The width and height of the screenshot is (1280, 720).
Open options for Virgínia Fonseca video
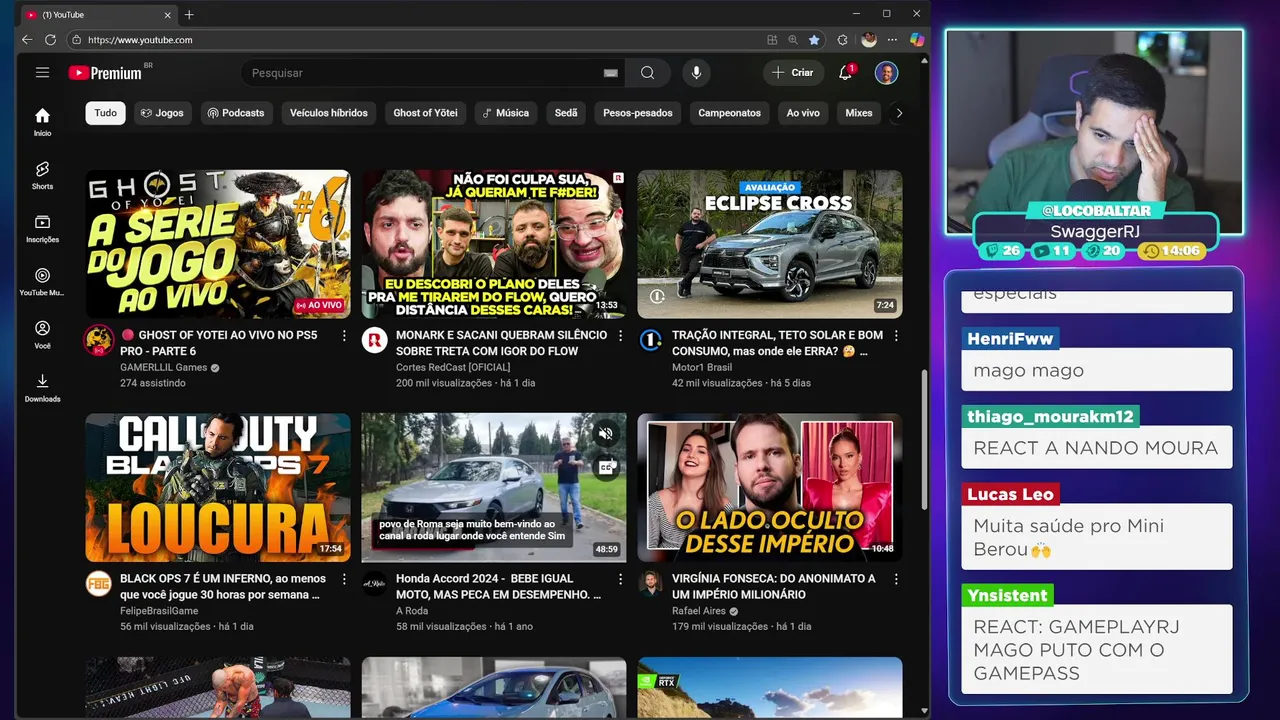[896, 579]
